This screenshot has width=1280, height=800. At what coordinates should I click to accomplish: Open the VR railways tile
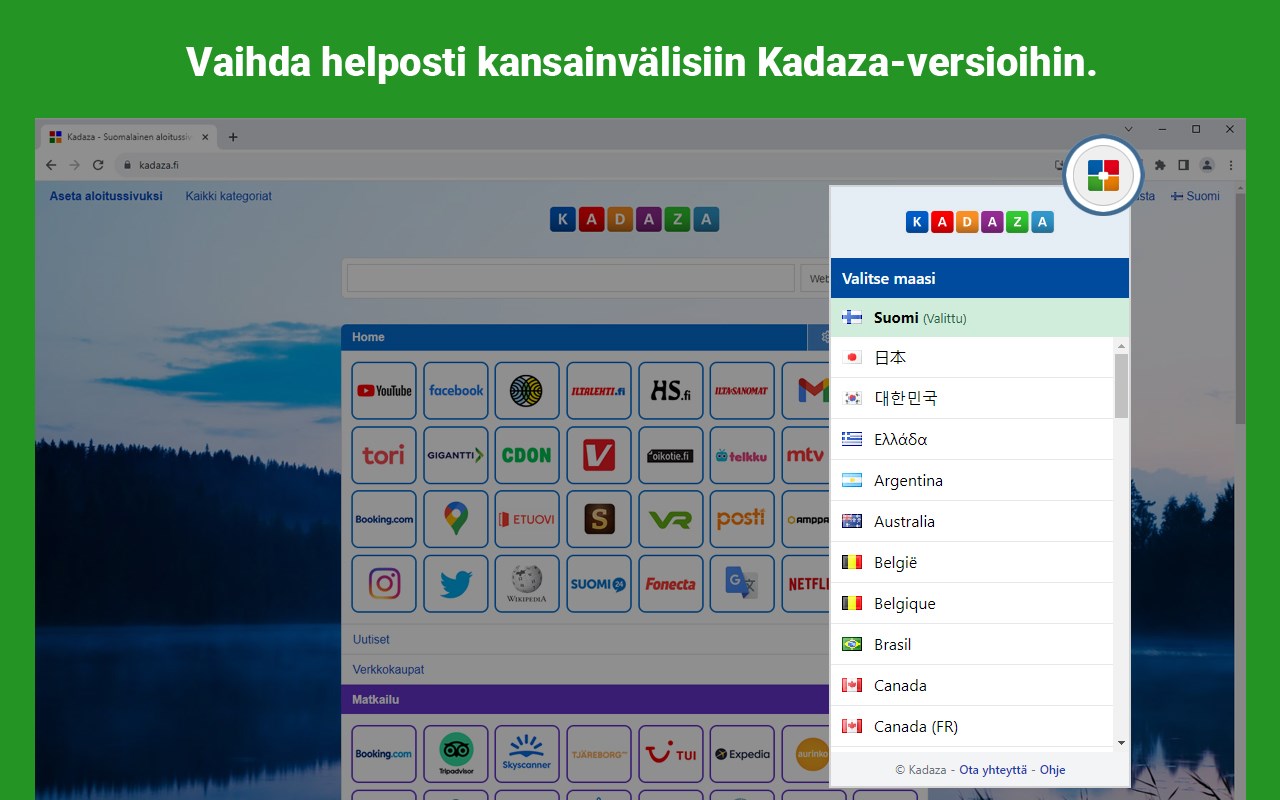point(671,519)
